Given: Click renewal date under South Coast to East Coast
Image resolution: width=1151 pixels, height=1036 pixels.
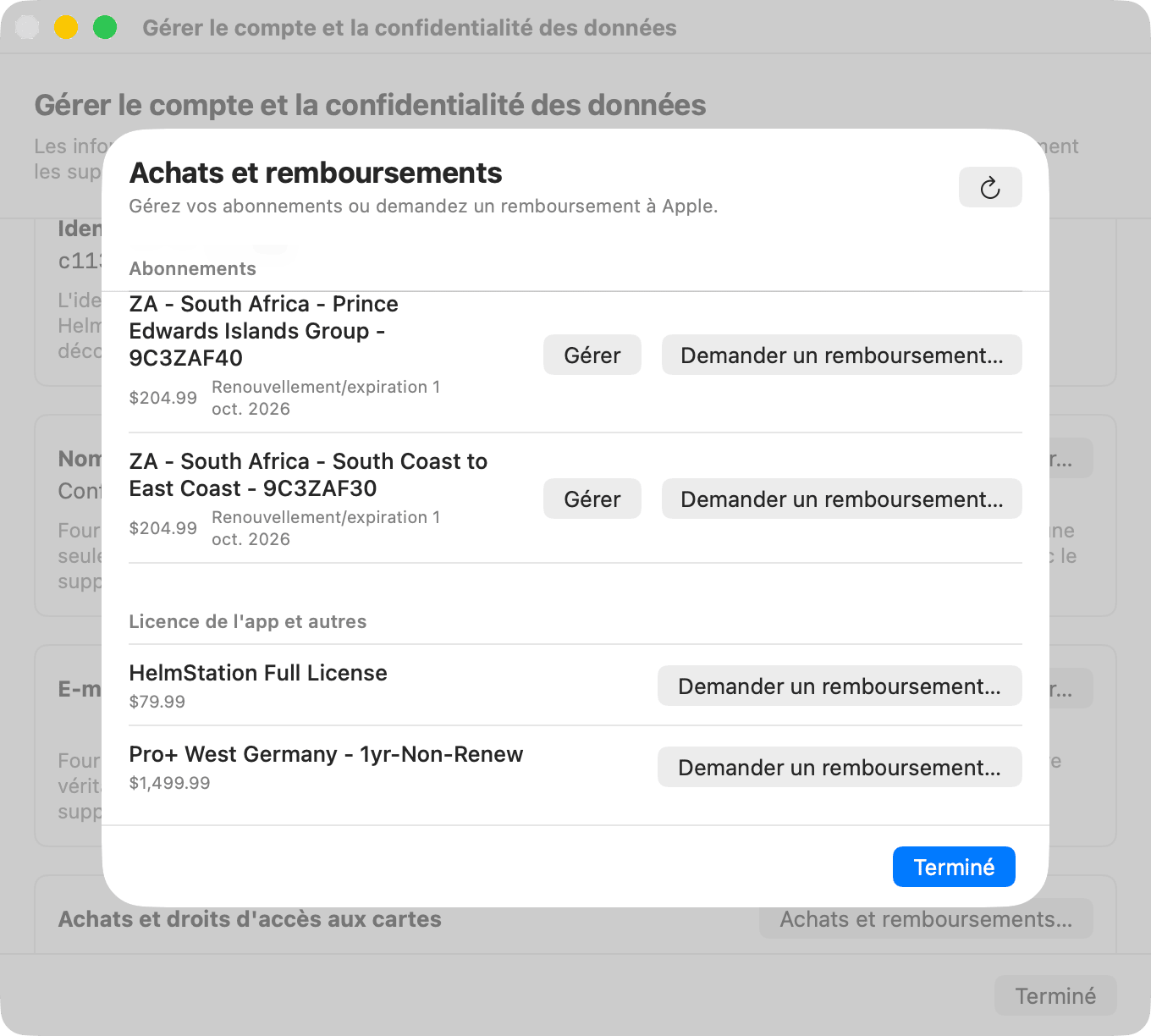Looking at the screenshot, I should (x=326, y=528).
